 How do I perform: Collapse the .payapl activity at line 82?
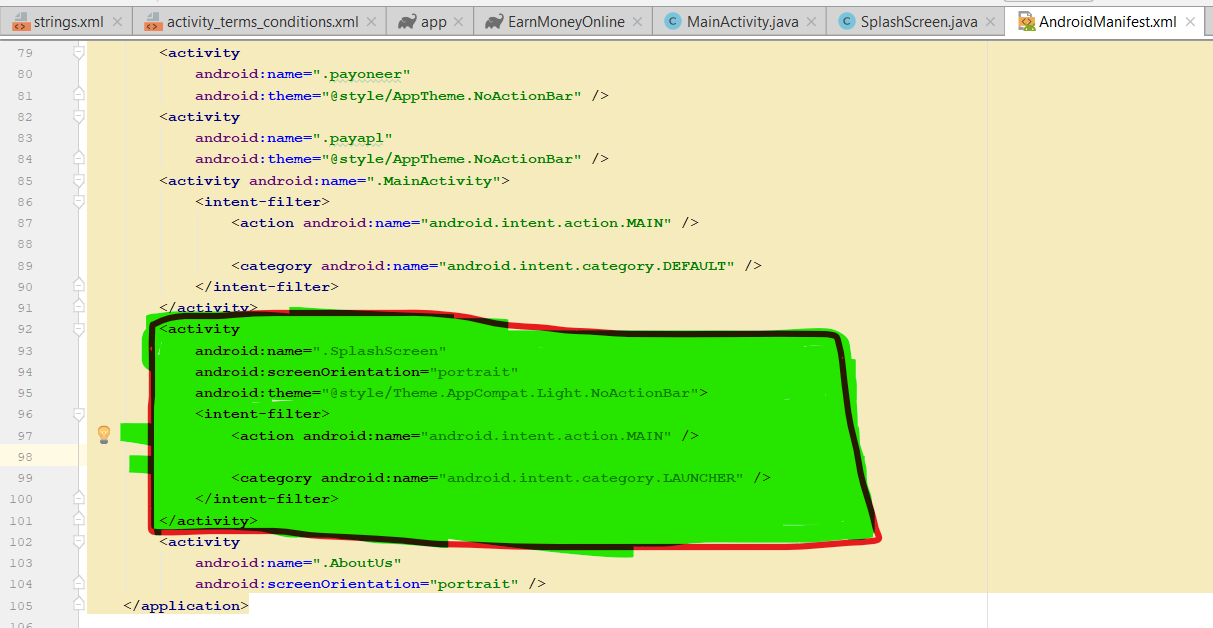tap(79, 117)
